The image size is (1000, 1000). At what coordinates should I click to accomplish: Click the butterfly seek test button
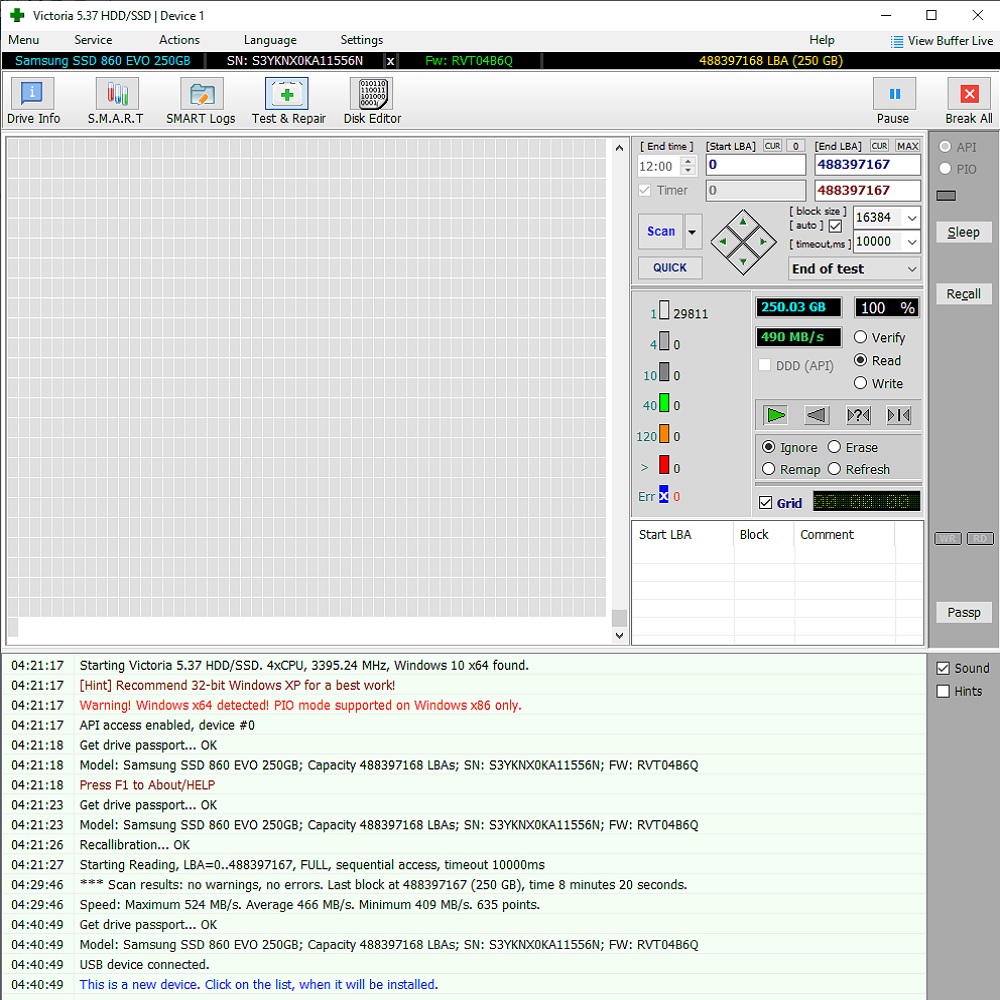[899, 416]
